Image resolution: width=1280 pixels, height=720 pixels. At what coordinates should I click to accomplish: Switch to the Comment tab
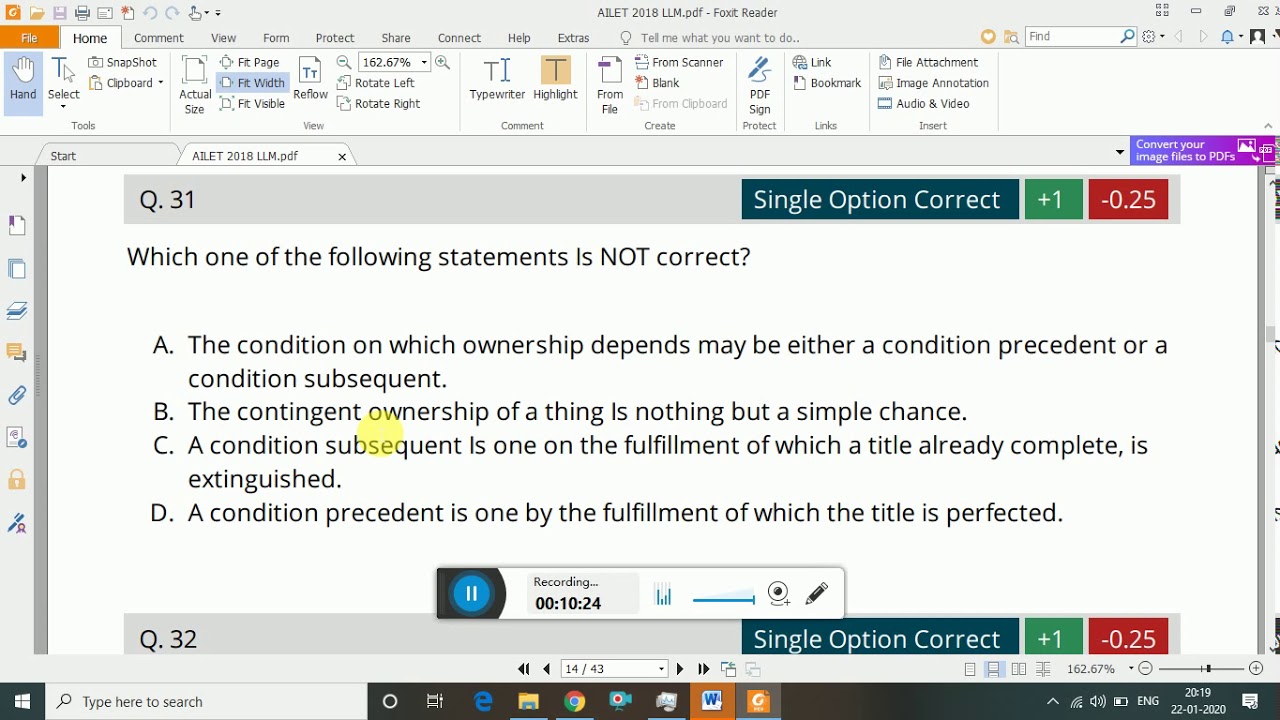click(x=159, y=38)
